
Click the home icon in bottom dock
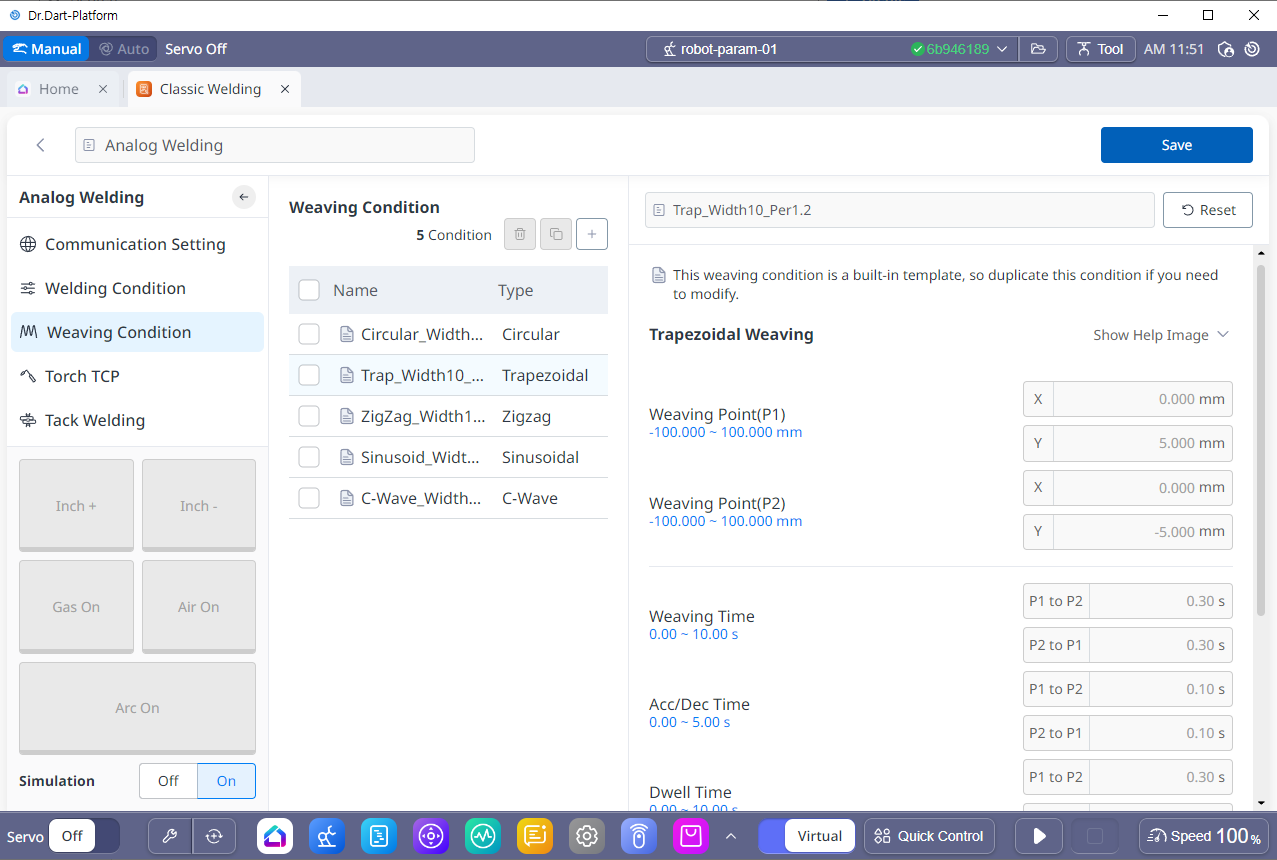pyautogui.click(x=275, y=836)
